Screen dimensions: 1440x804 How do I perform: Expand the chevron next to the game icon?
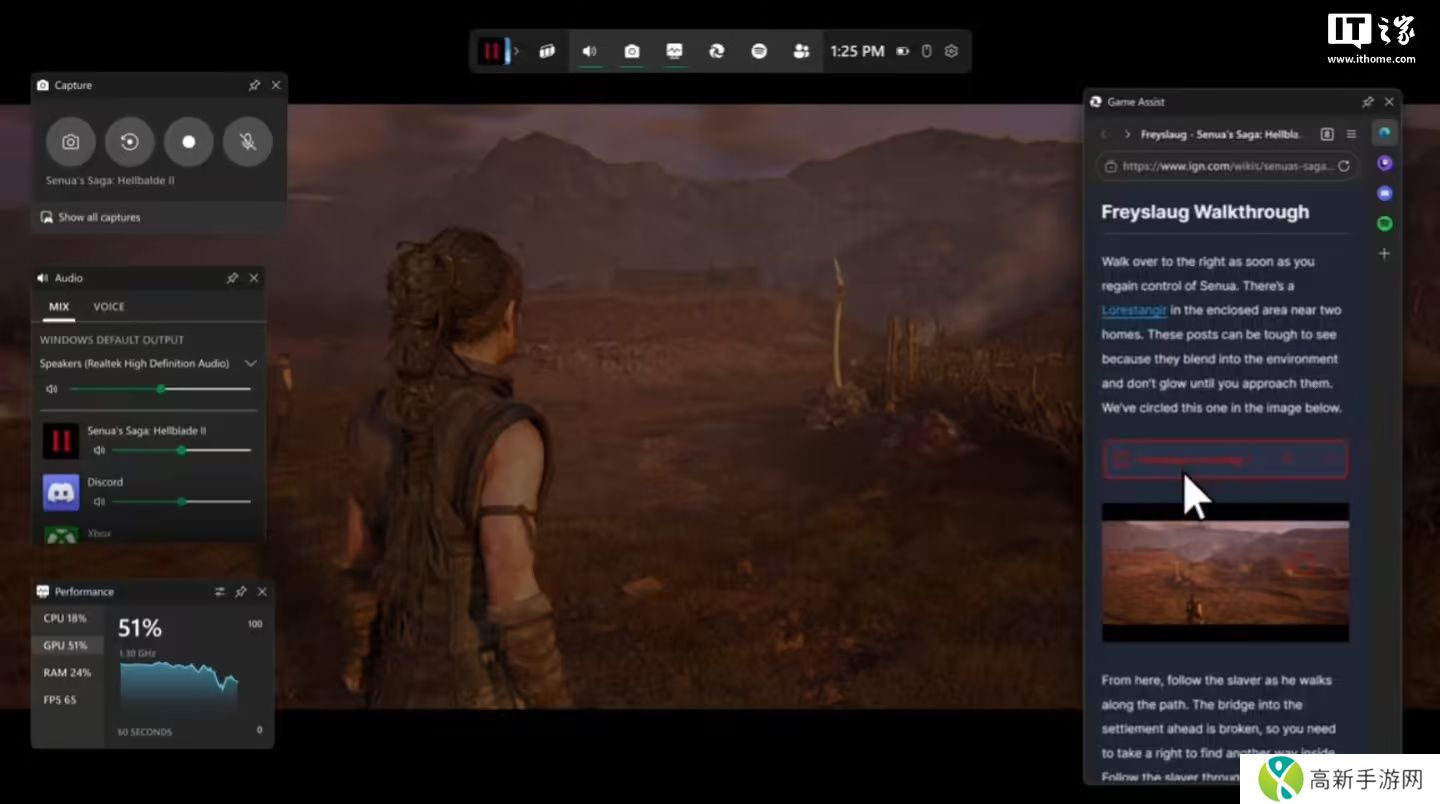tap(517, 51)
